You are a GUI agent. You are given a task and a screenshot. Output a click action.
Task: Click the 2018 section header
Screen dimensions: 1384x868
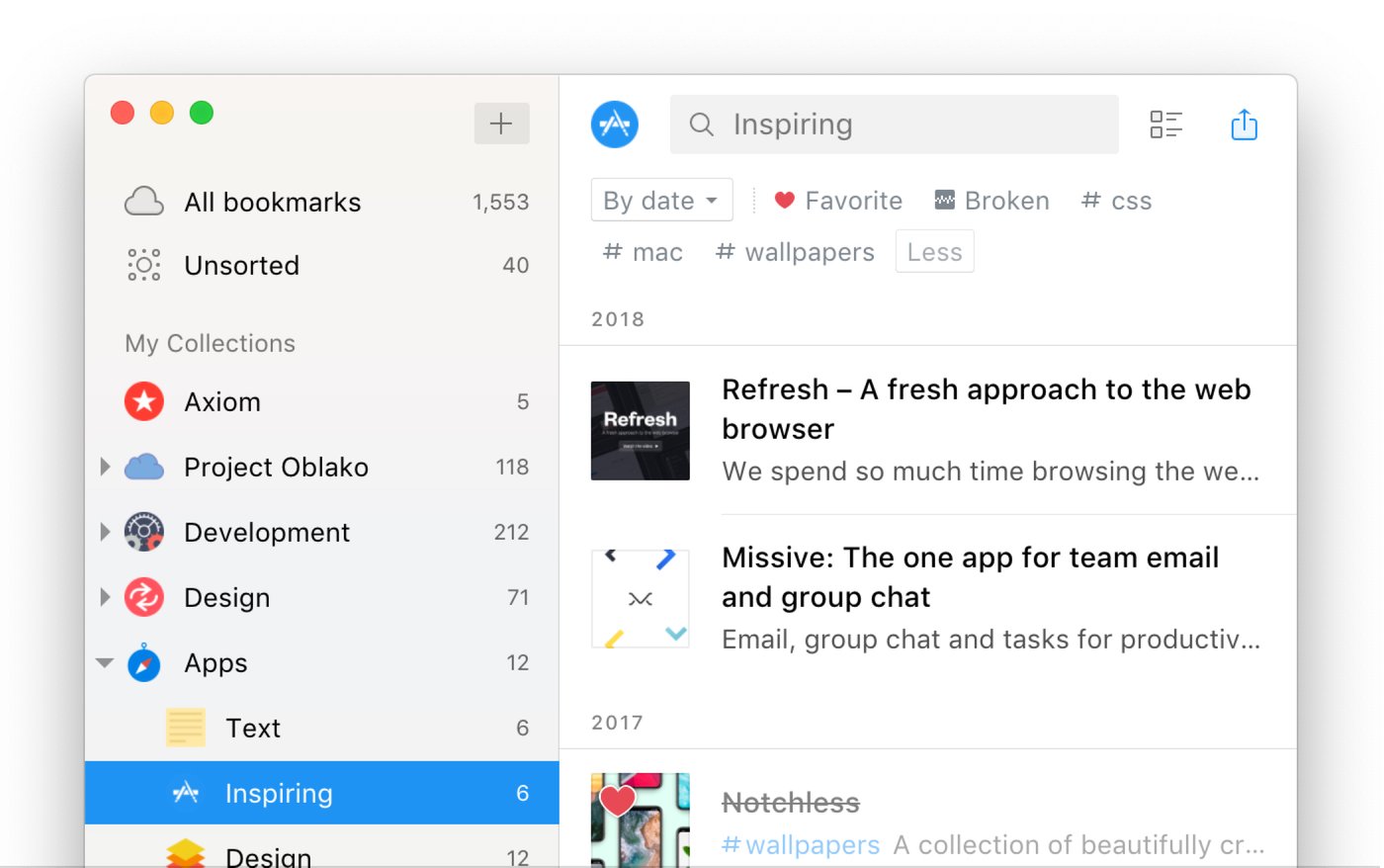click(x=618, y=319)
